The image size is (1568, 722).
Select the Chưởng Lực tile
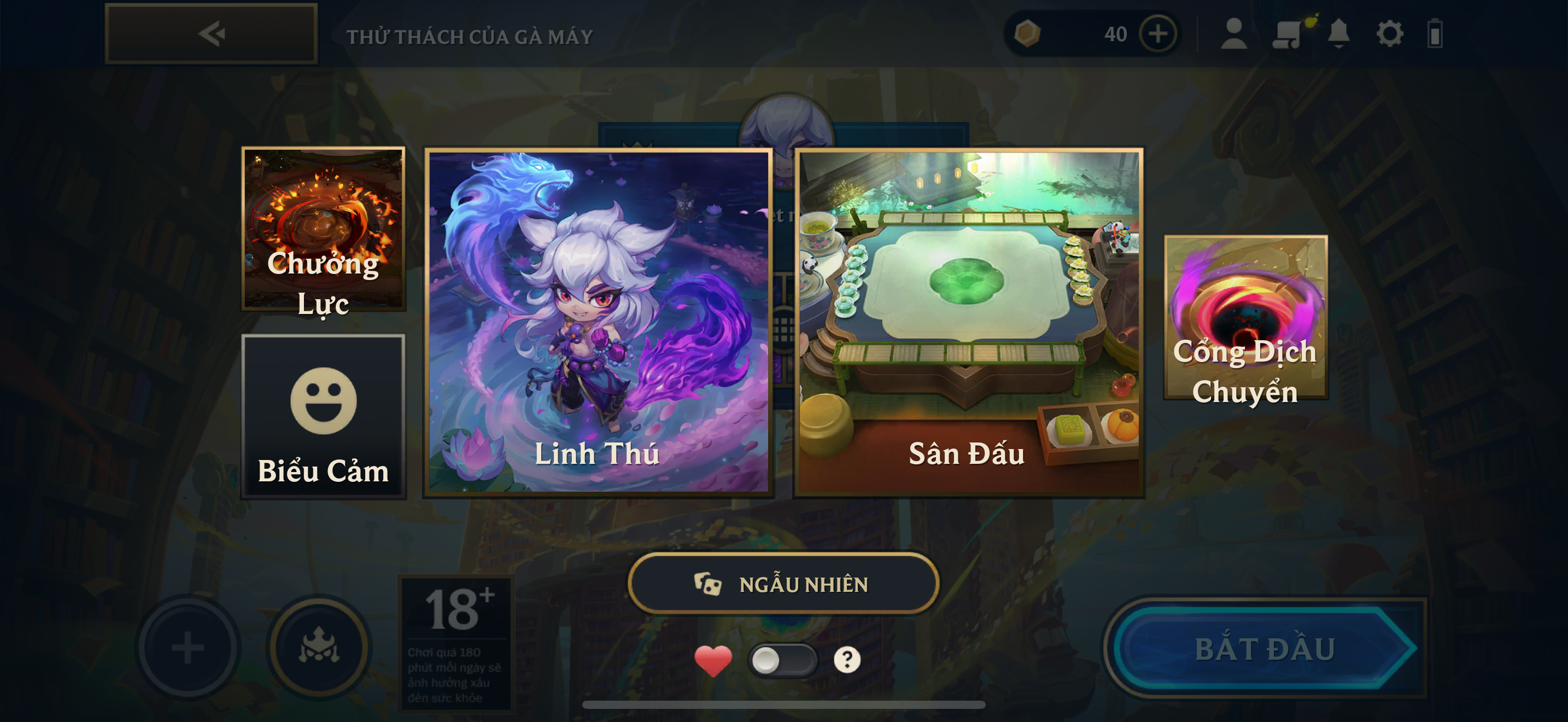tap(323, 229)
